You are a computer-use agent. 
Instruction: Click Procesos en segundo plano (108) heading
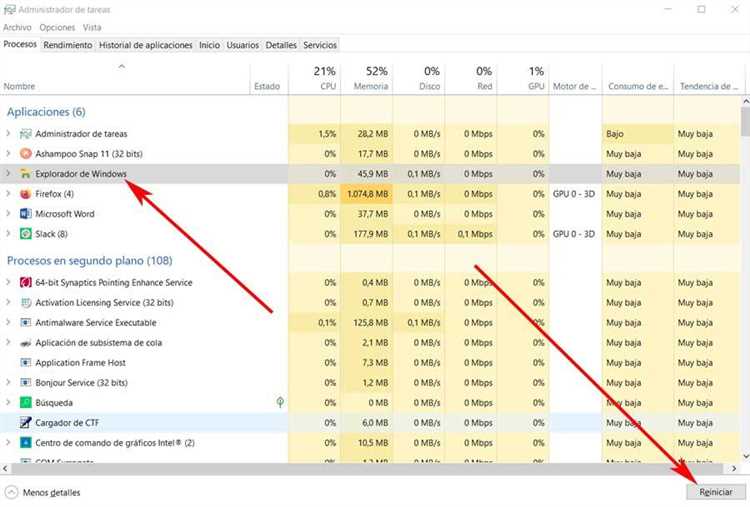pos(89,261)
